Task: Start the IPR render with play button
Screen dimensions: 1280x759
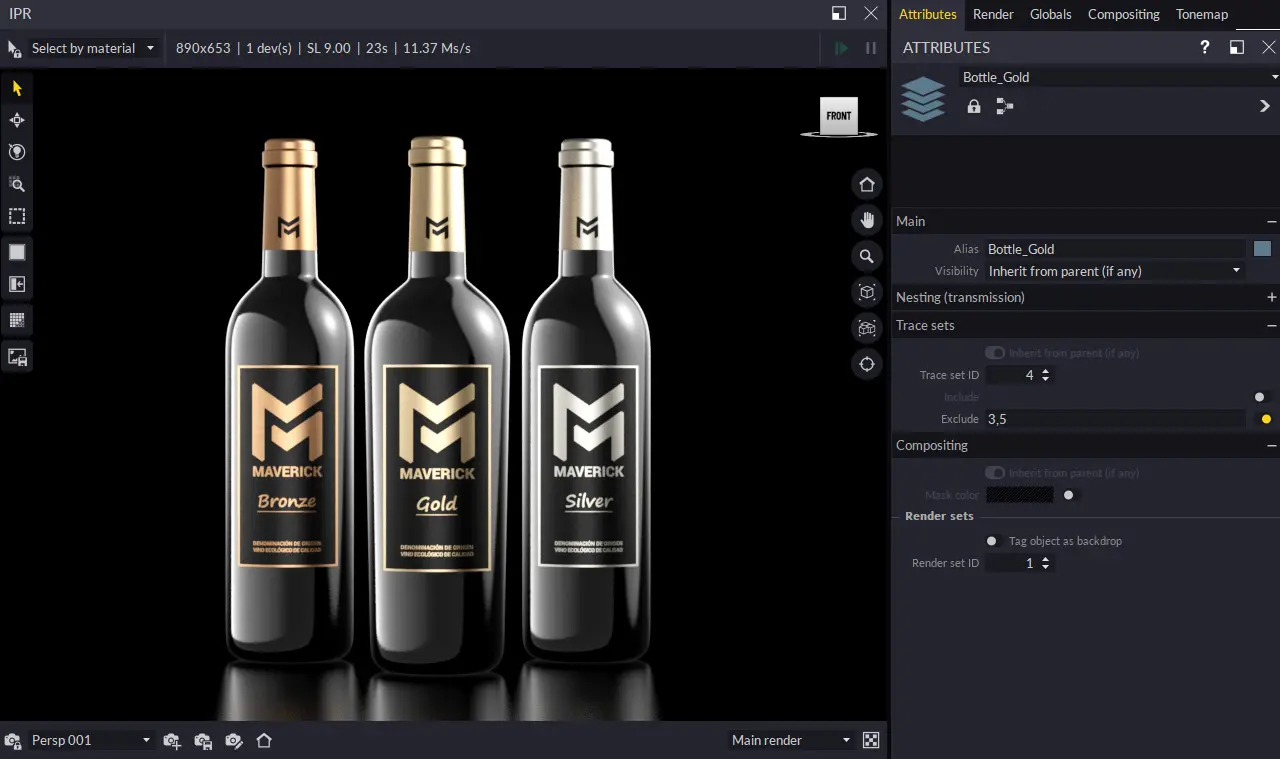Action: tap(841, 48)
